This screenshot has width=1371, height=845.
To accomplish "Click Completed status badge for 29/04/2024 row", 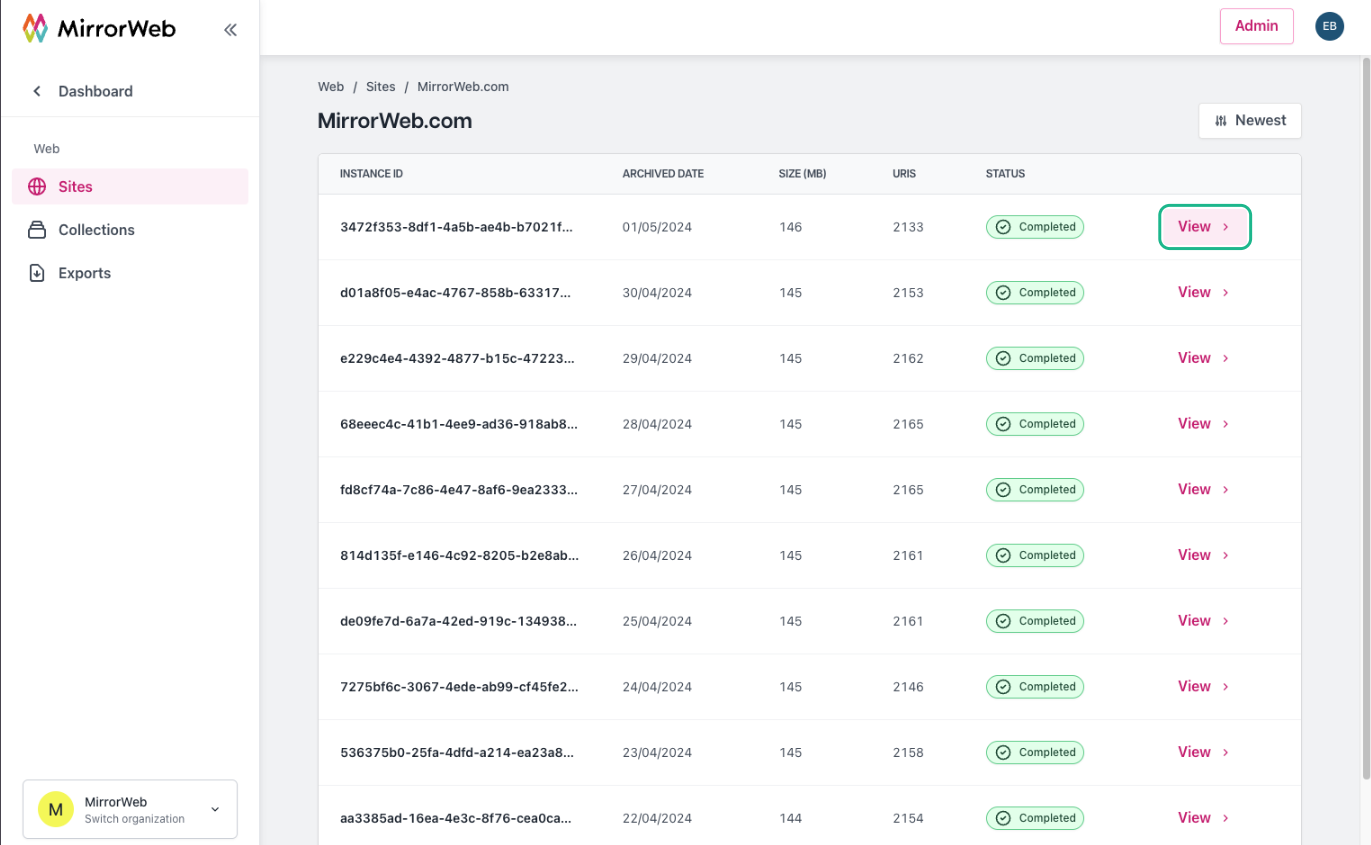I will [x=1035, y=358].
